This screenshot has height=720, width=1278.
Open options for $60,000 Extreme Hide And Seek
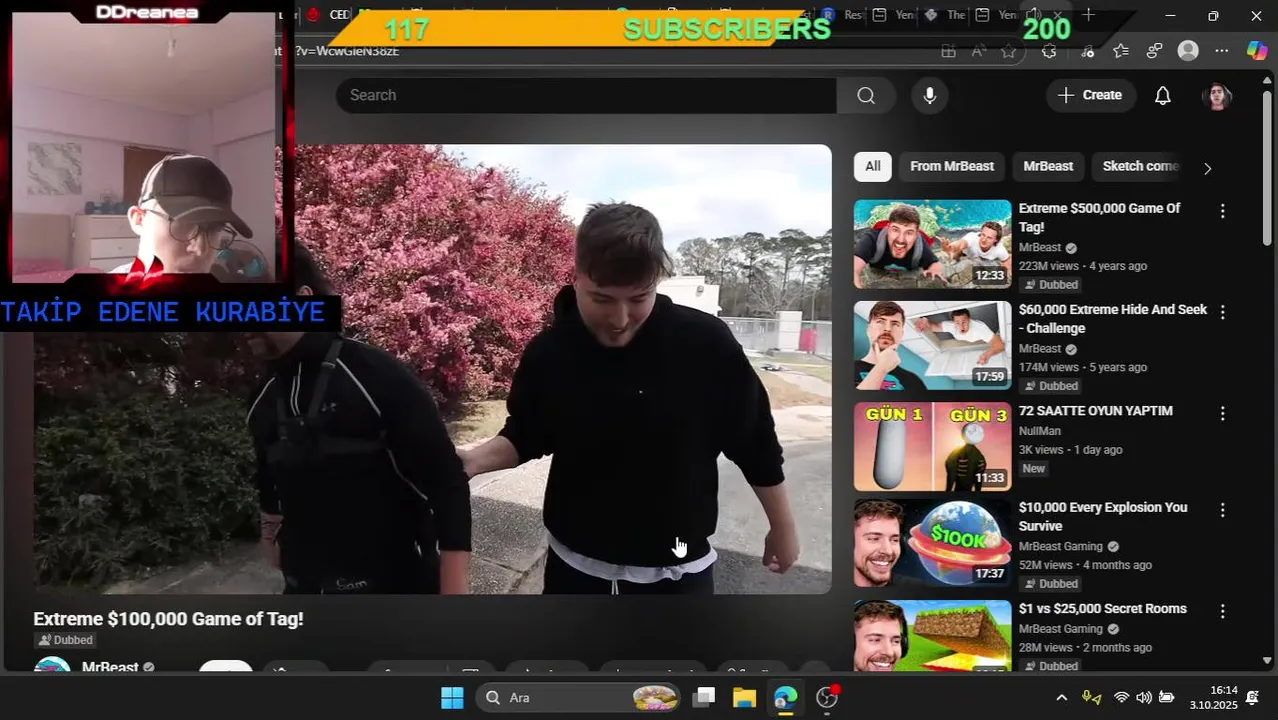(1222, 312)
